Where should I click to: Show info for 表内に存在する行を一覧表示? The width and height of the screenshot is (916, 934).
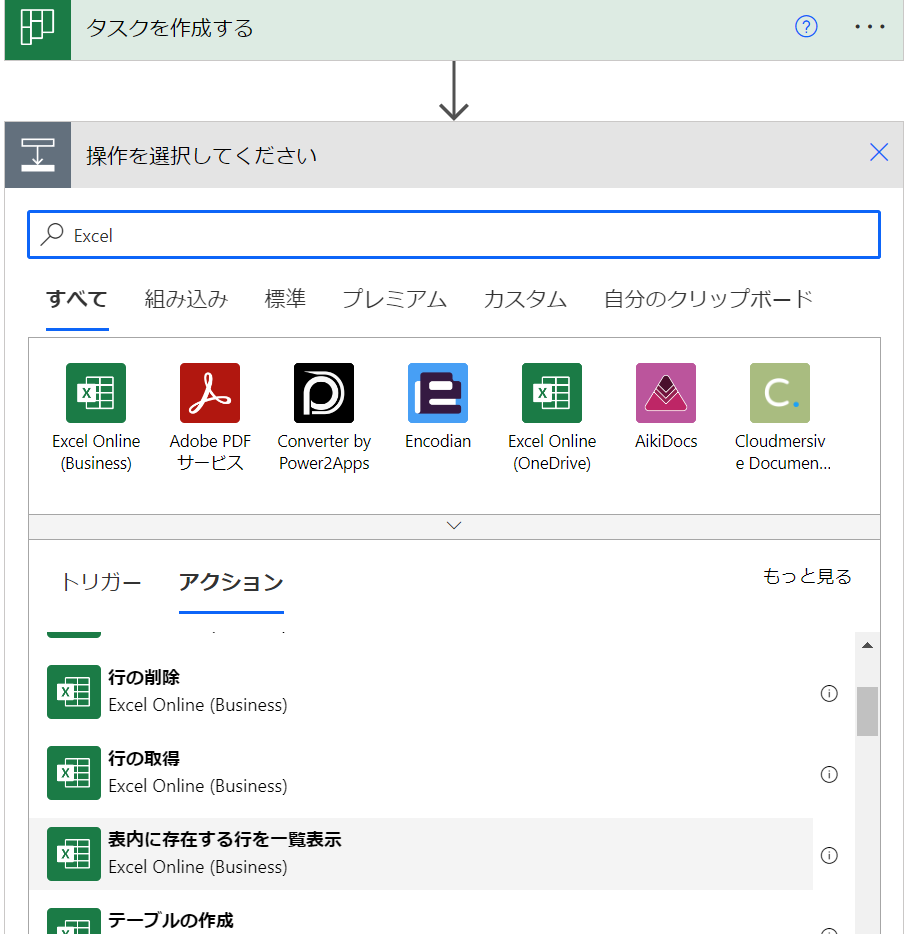(x=829, y=855)
